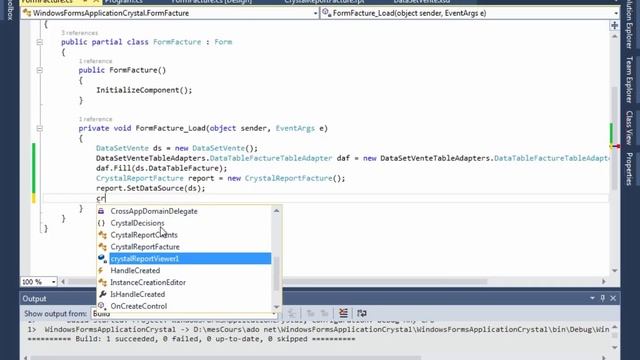Close the Output panel
The image size is (640, 360).
coord(613,298)
